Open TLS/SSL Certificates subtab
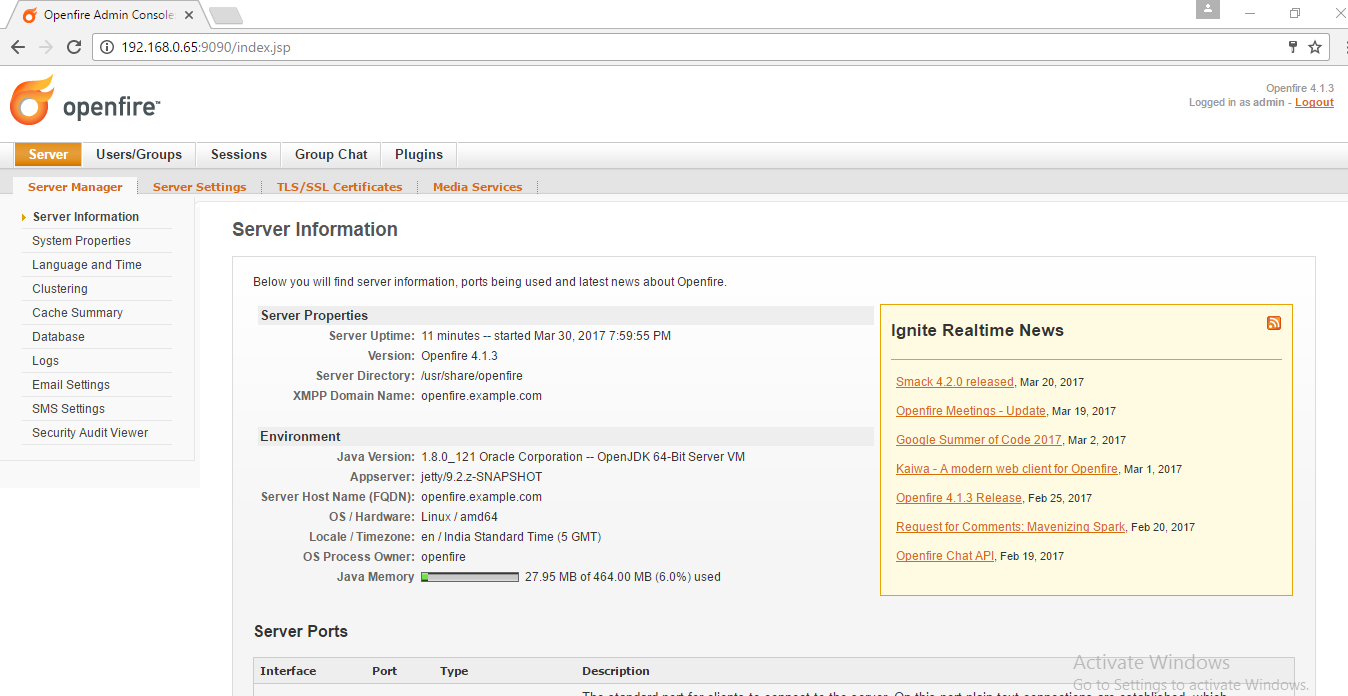This screenshot has height=696, width=1348. pos(339,187)
